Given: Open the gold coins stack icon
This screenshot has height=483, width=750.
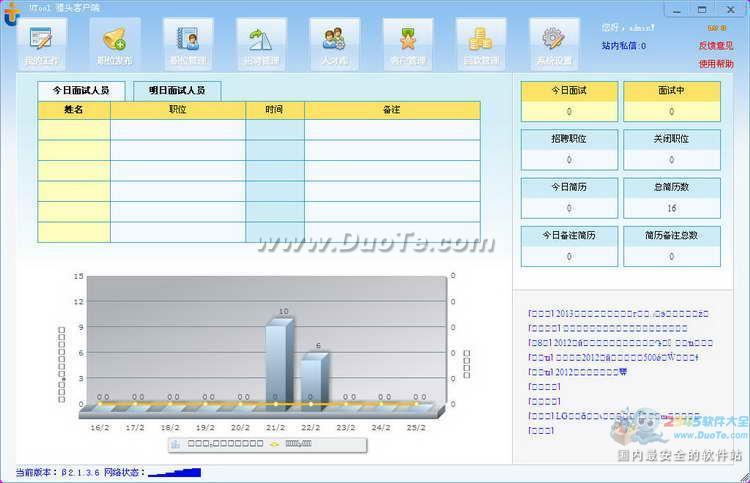Looking at the screenshot, I should 481,44.
